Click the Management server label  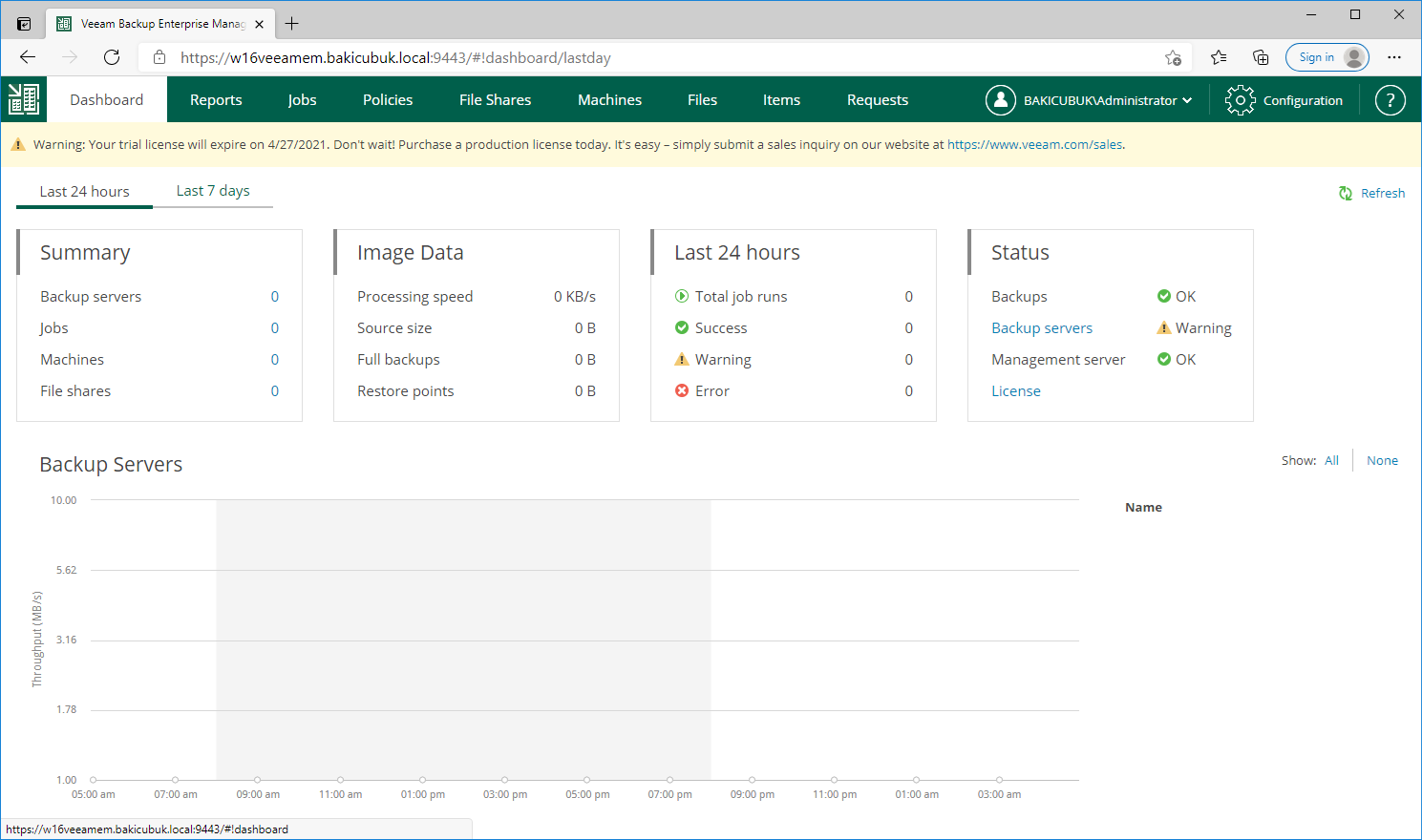(x=1058, y=359)
